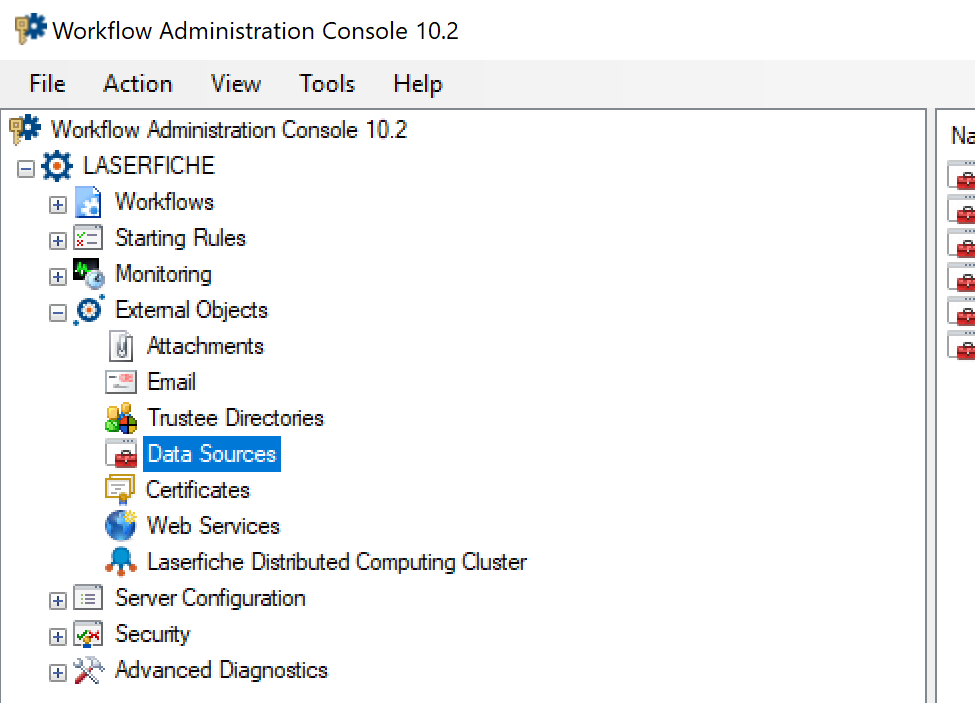Select first data source in list pane
The width and height of the screenshot is (975, 703).
click(961, 175)
